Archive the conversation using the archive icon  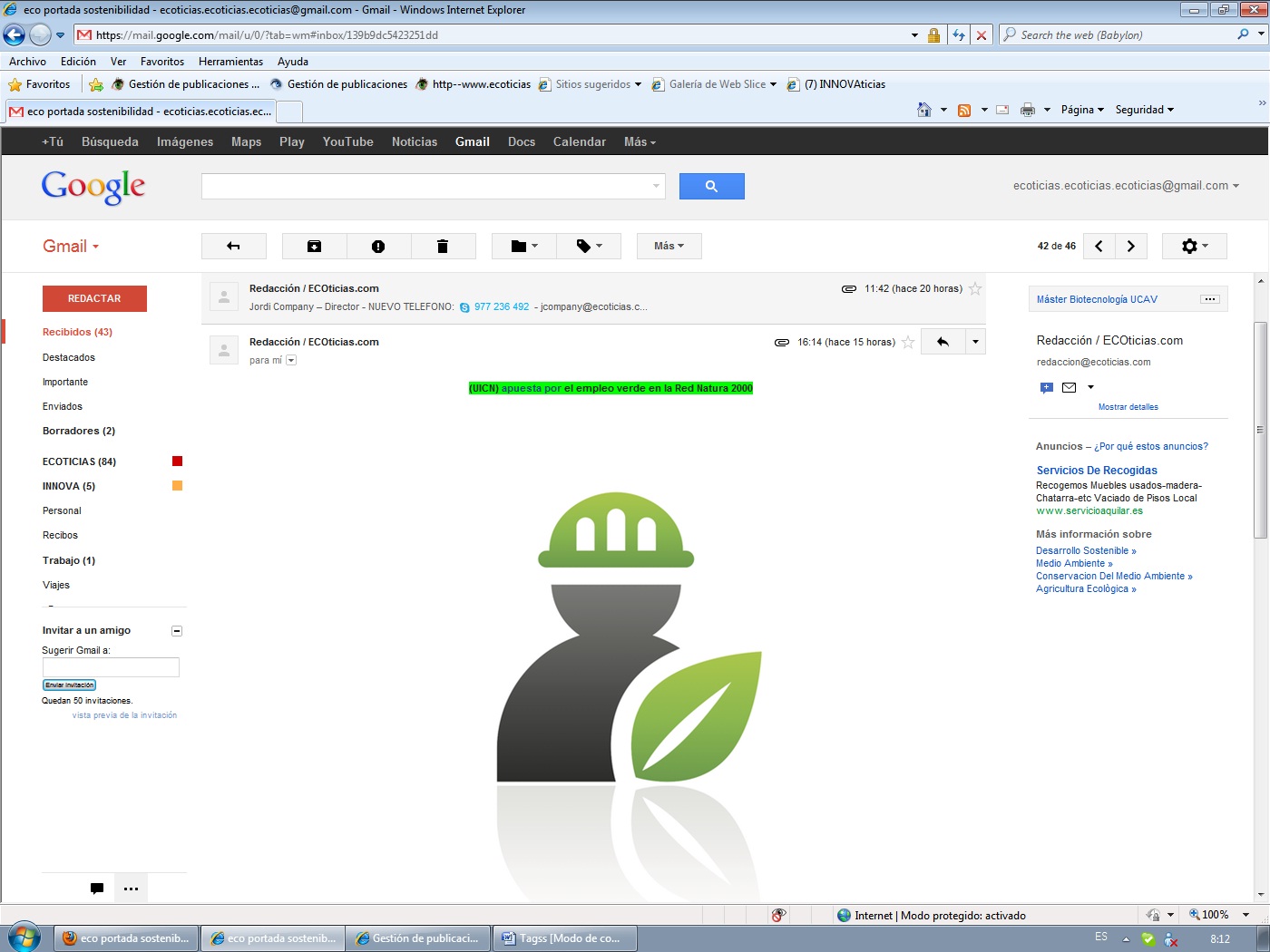314,247
